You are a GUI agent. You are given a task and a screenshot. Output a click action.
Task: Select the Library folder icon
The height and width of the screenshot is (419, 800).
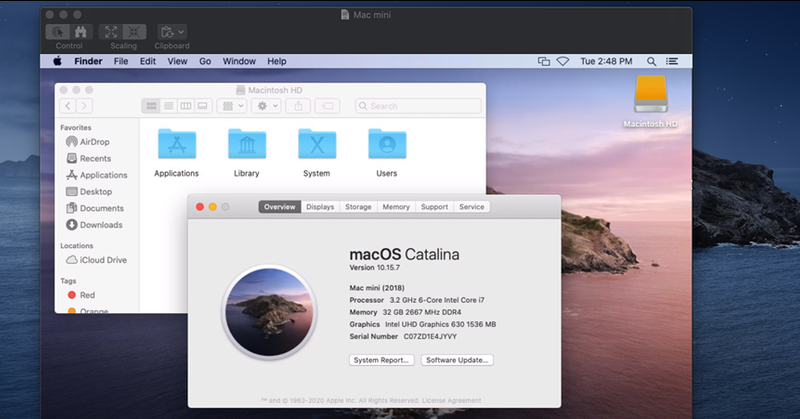click(x=247, y=144)
